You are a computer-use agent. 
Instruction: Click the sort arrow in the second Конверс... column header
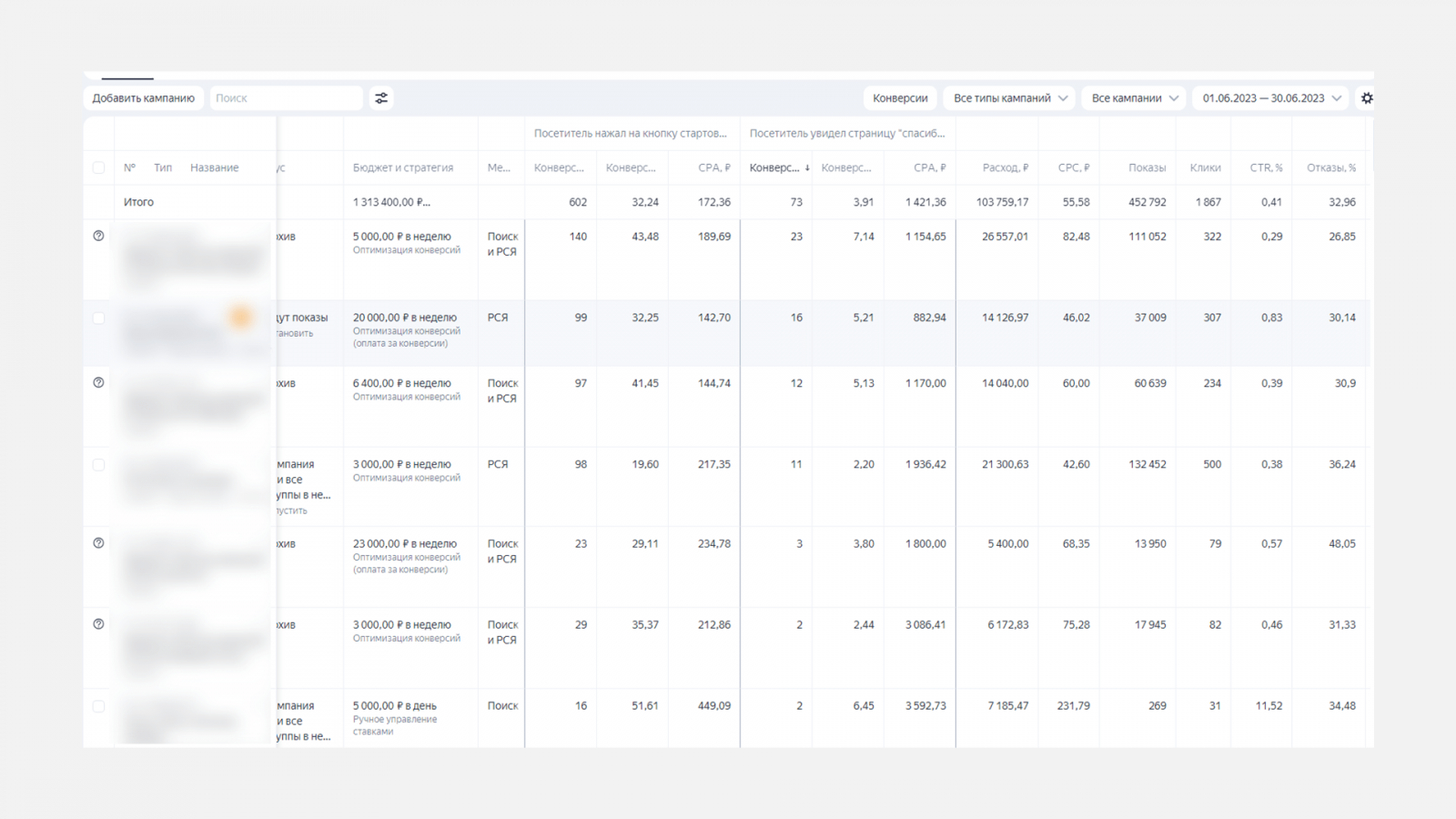[x=807, y=168]
